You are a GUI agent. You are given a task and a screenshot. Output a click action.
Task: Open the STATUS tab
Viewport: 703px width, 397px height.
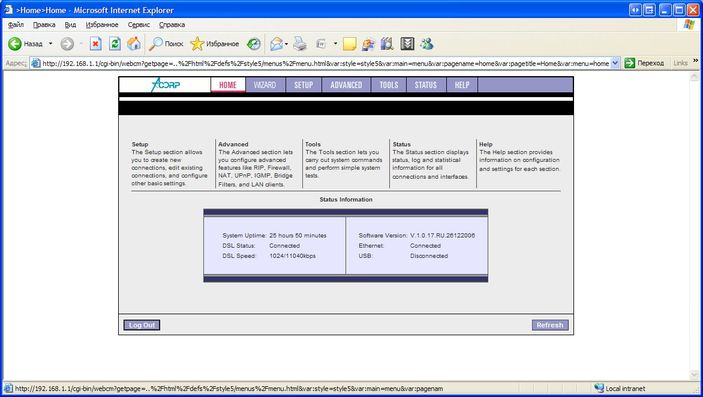pyautogui.click(x=425, y=85)
